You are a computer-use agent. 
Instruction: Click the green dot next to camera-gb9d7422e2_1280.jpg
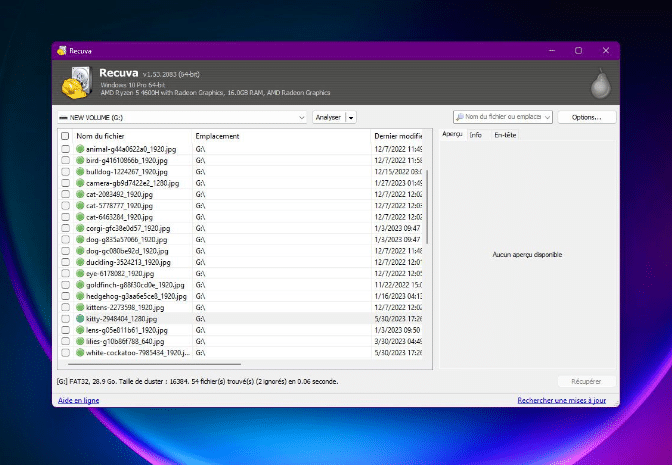80,183
